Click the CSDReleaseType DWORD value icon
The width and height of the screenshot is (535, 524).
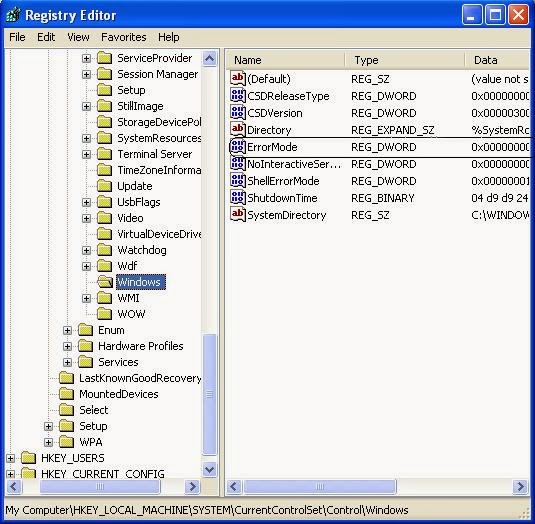point(237,96)
